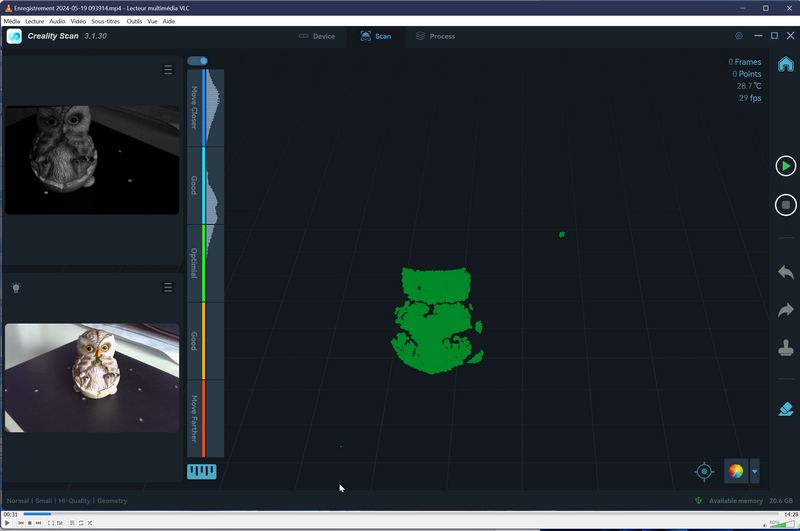800x531 pixels.
Task: Open Creality Scan settings gear
Action: coord(739,36)
